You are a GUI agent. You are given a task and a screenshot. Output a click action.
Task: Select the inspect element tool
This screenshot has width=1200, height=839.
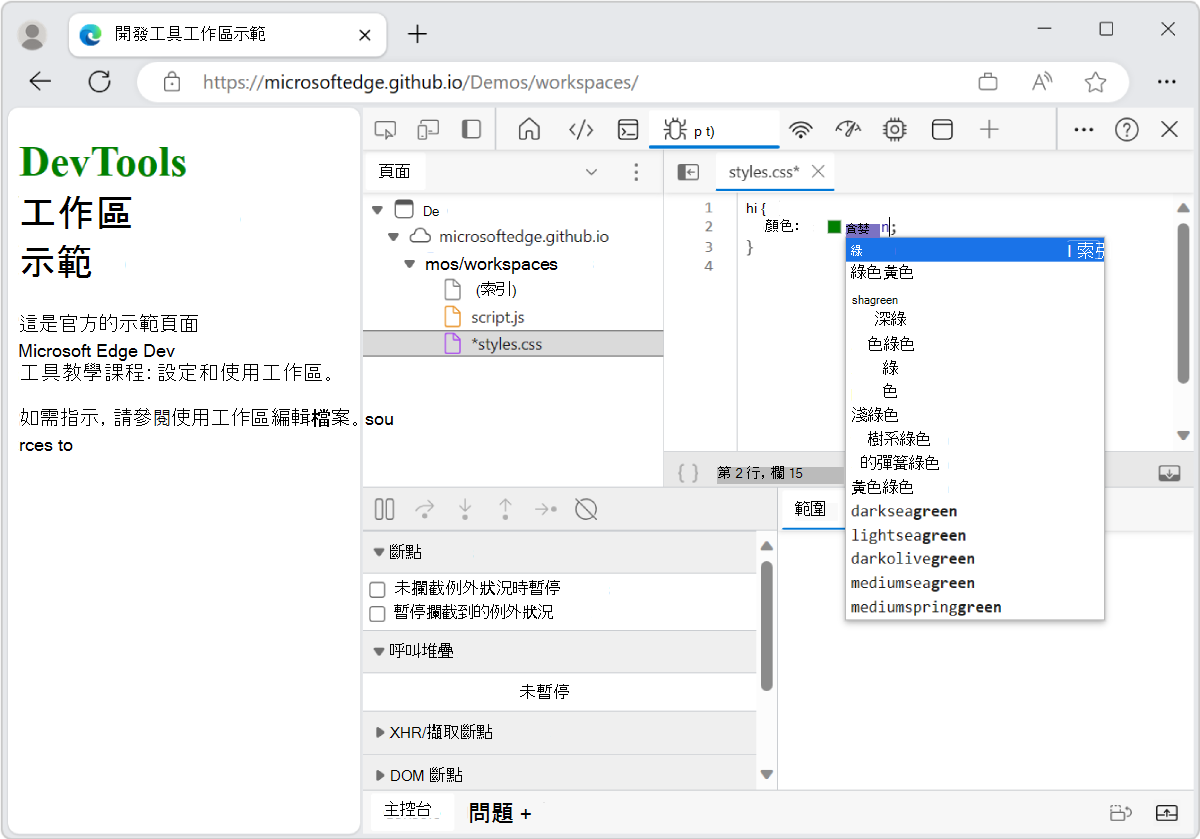384,129
